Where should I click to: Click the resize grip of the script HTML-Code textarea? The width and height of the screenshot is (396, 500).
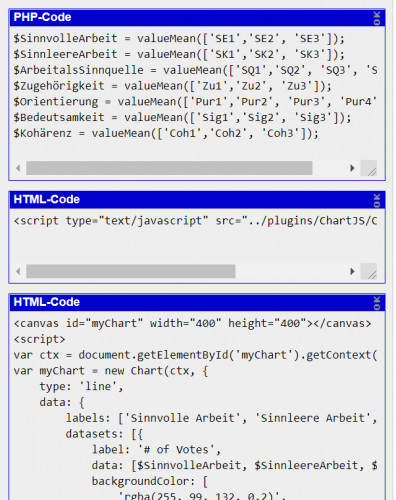pos(369,271)
